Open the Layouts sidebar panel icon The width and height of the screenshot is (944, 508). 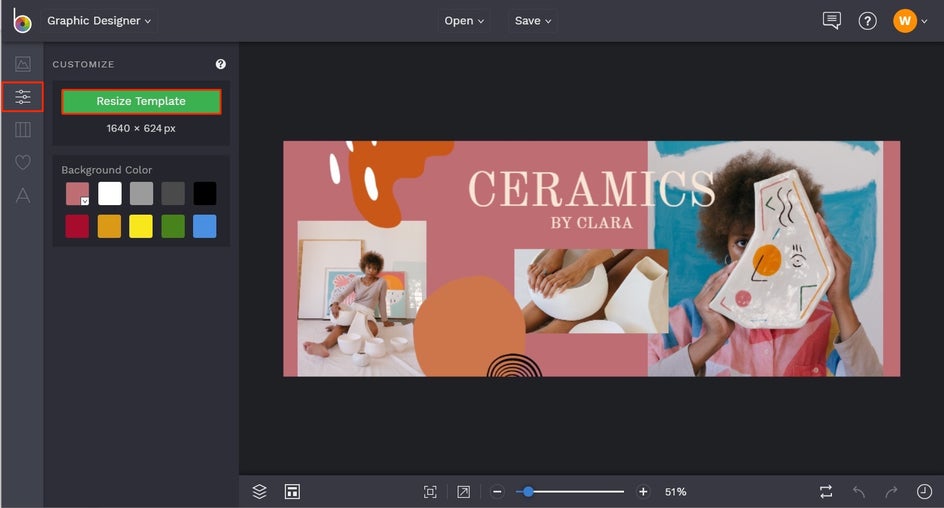(22, 130)
